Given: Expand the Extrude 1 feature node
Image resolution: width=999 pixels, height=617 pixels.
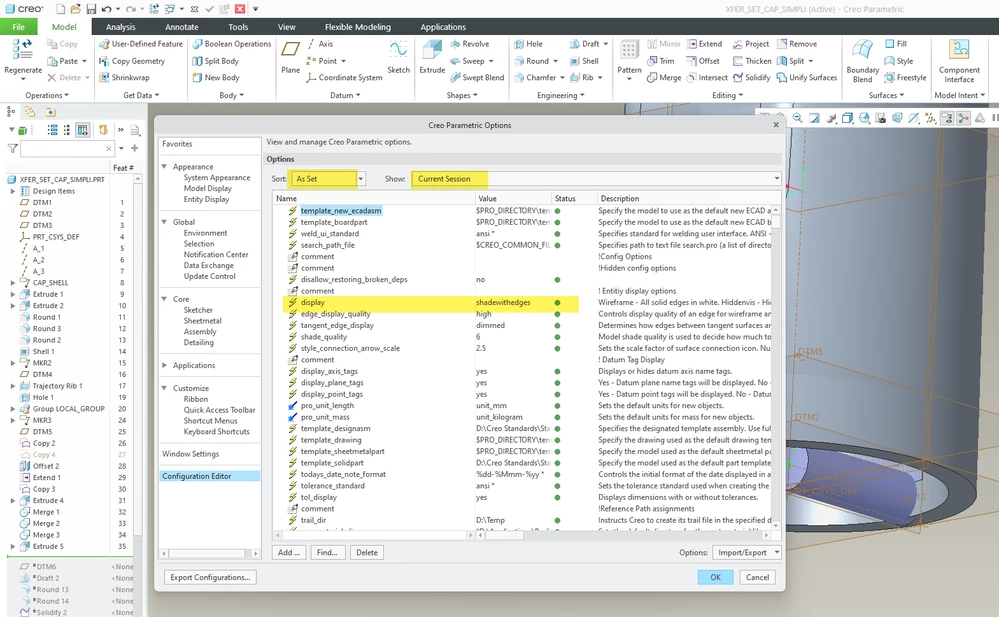Looking at the screenshot, I should [x=13, y=294].
